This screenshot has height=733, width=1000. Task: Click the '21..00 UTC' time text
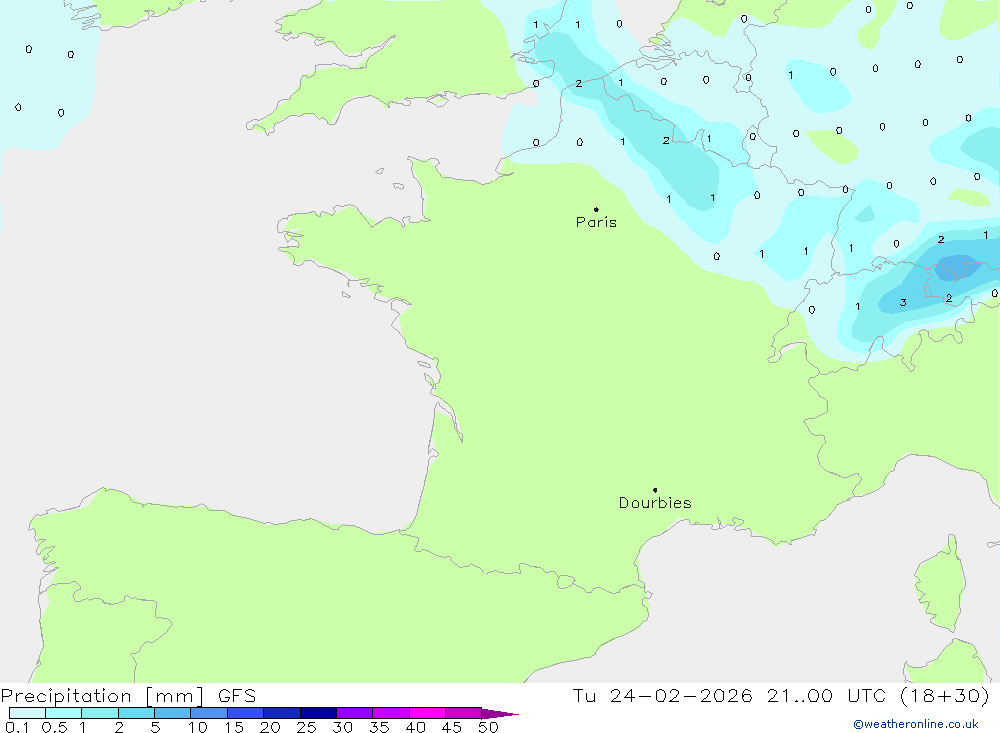pyautogui.click(x=827, y=696)
